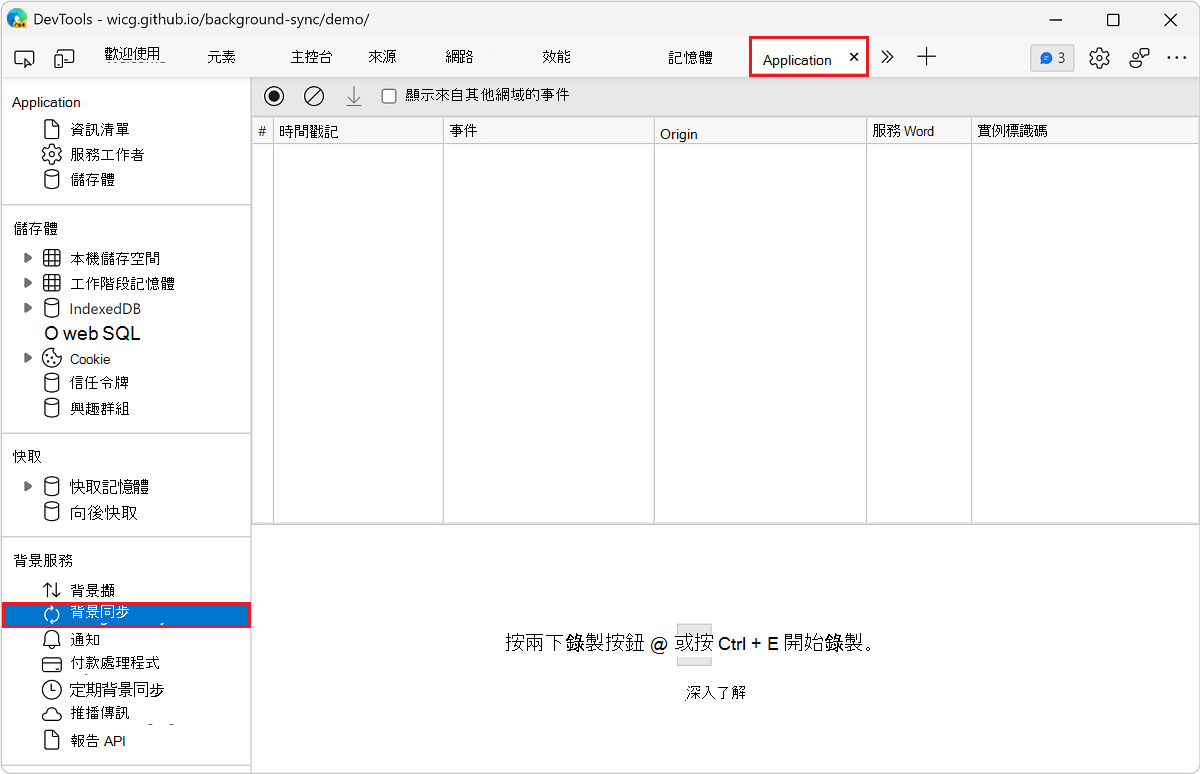
Task: Toggle device emulation mode
Action: 64,58
